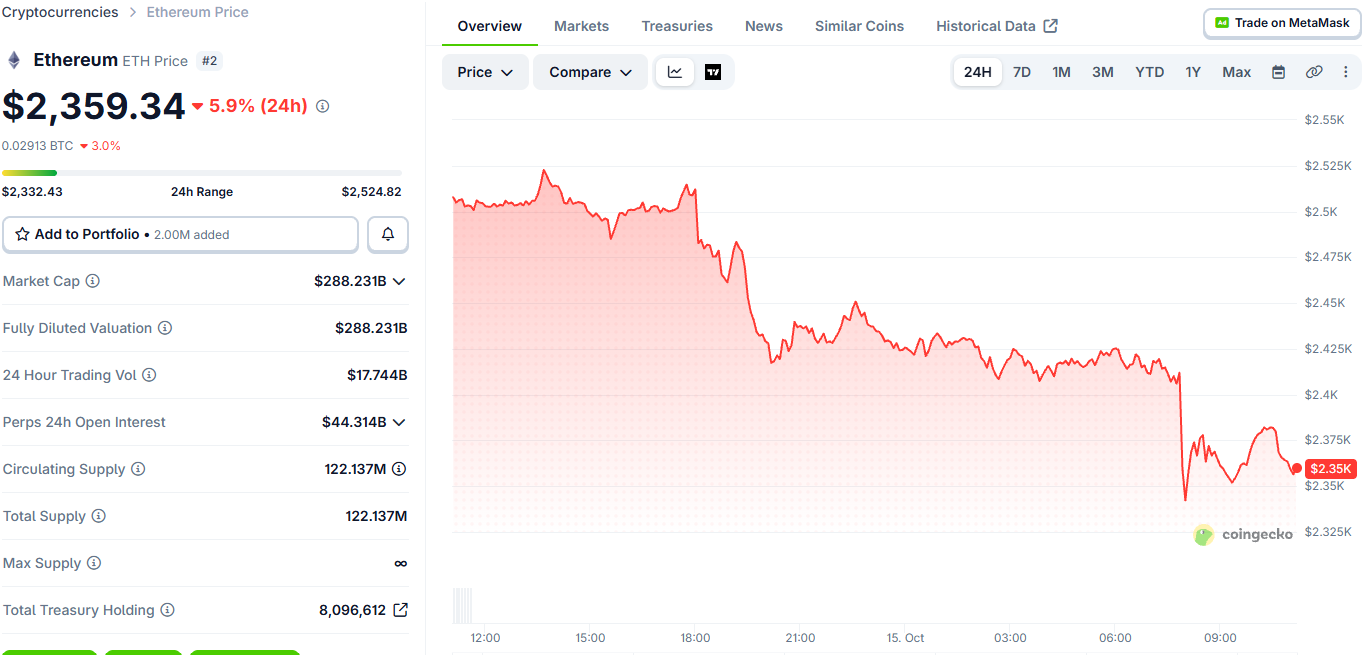This screenshot has width=1372, height=655.
Task: Click the #2 rank badge
Action: (209, 61)
